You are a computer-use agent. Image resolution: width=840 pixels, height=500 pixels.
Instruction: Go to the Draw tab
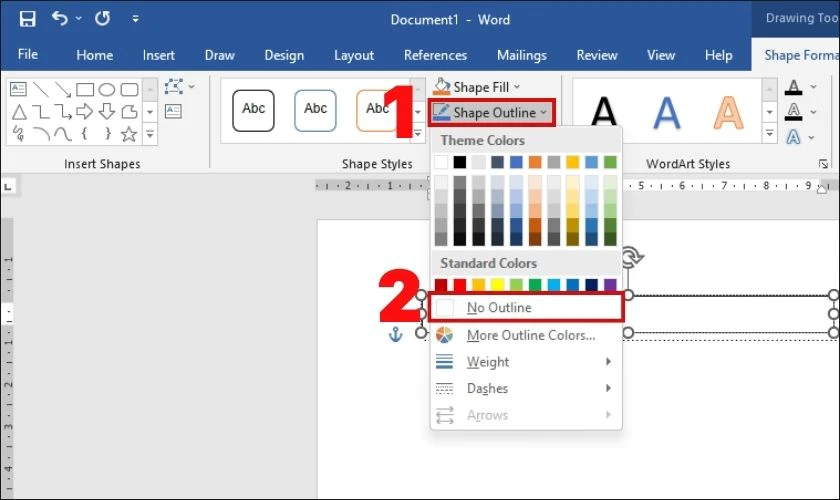(x=220, y=55)
